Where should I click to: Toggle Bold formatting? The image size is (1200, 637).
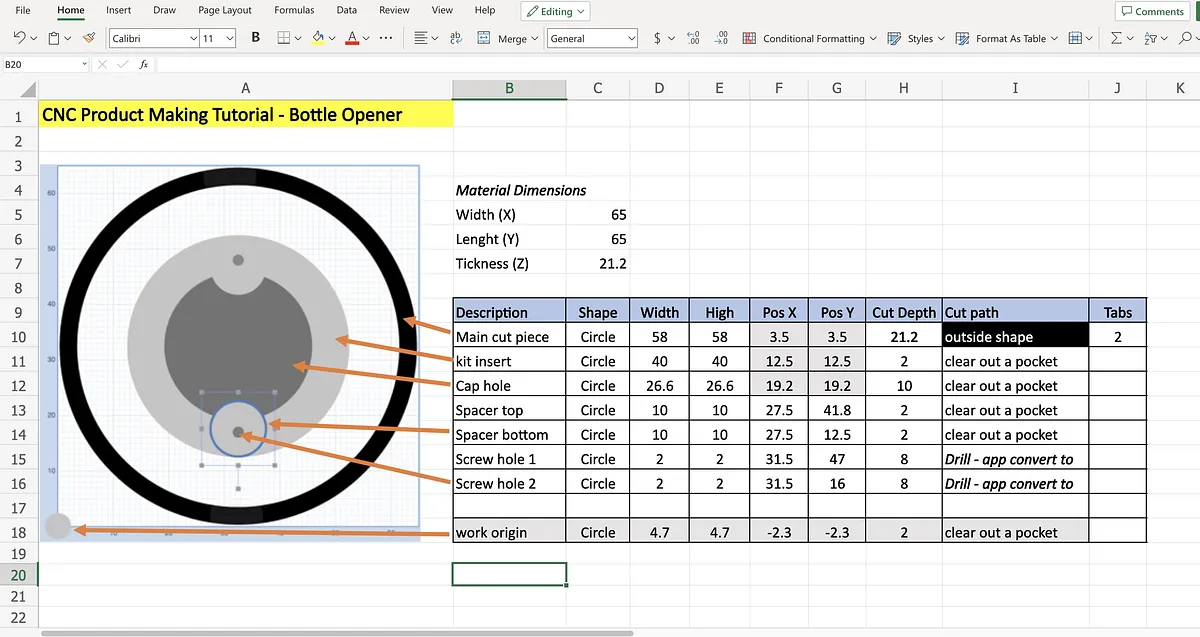tap(255, 38)
